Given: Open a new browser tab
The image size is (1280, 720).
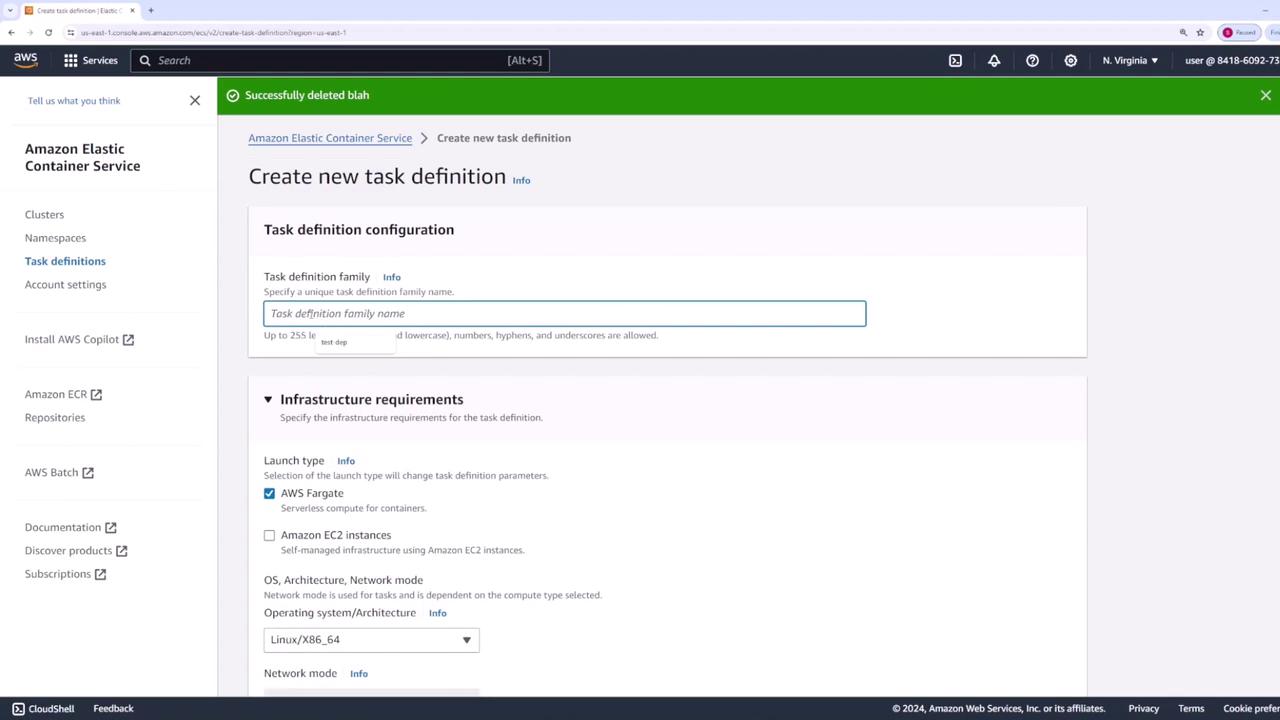Looking at the screenshot, I should click(x=151, y=10).
